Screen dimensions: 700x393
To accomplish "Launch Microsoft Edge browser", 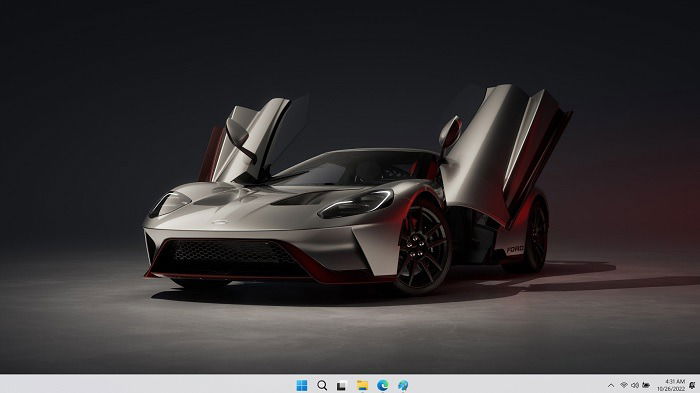I will (383, 385).
